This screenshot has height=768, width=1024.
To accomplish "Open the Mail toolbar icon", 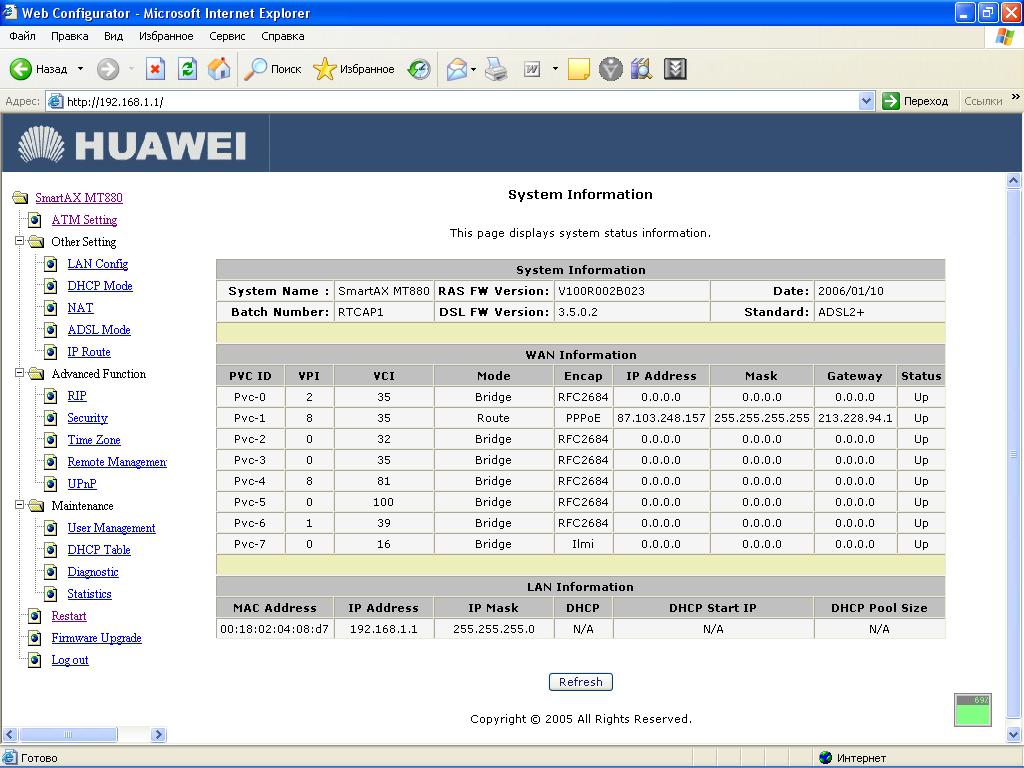I will (457, 69).
